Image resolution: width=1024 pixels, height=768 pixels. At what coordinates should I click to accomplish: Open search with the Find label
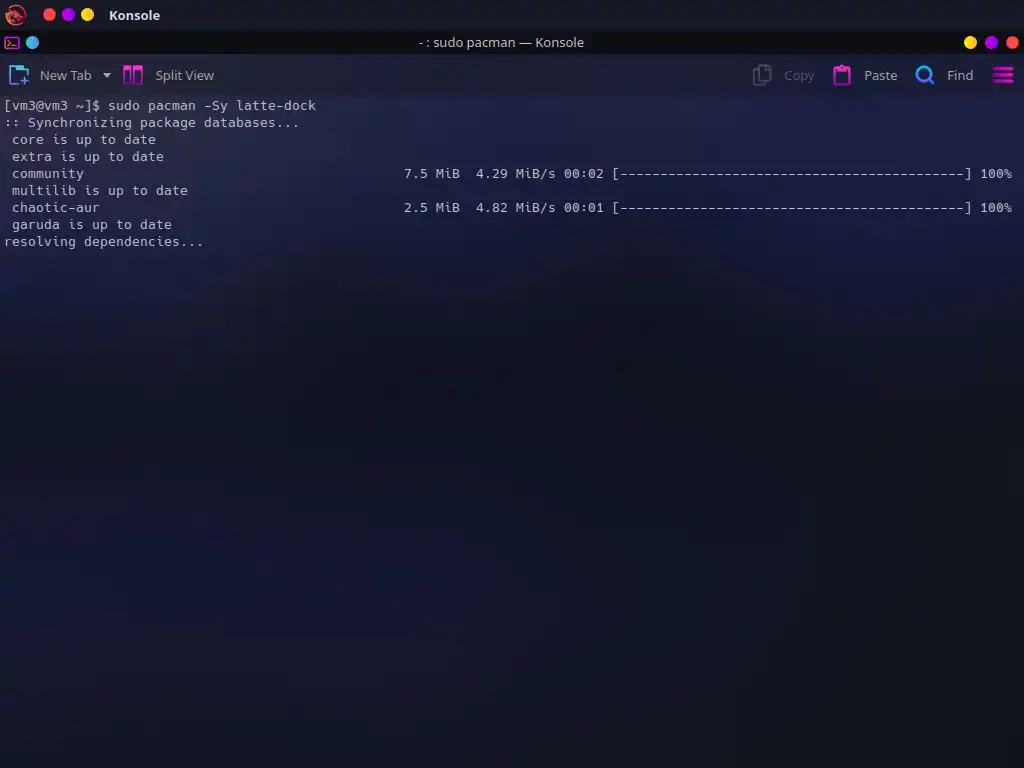point(960,76)
